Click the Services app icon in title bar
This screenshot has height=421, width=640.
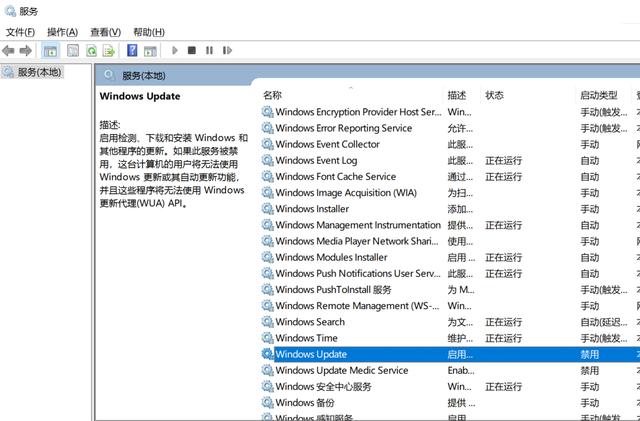click(x=10, y=11)
